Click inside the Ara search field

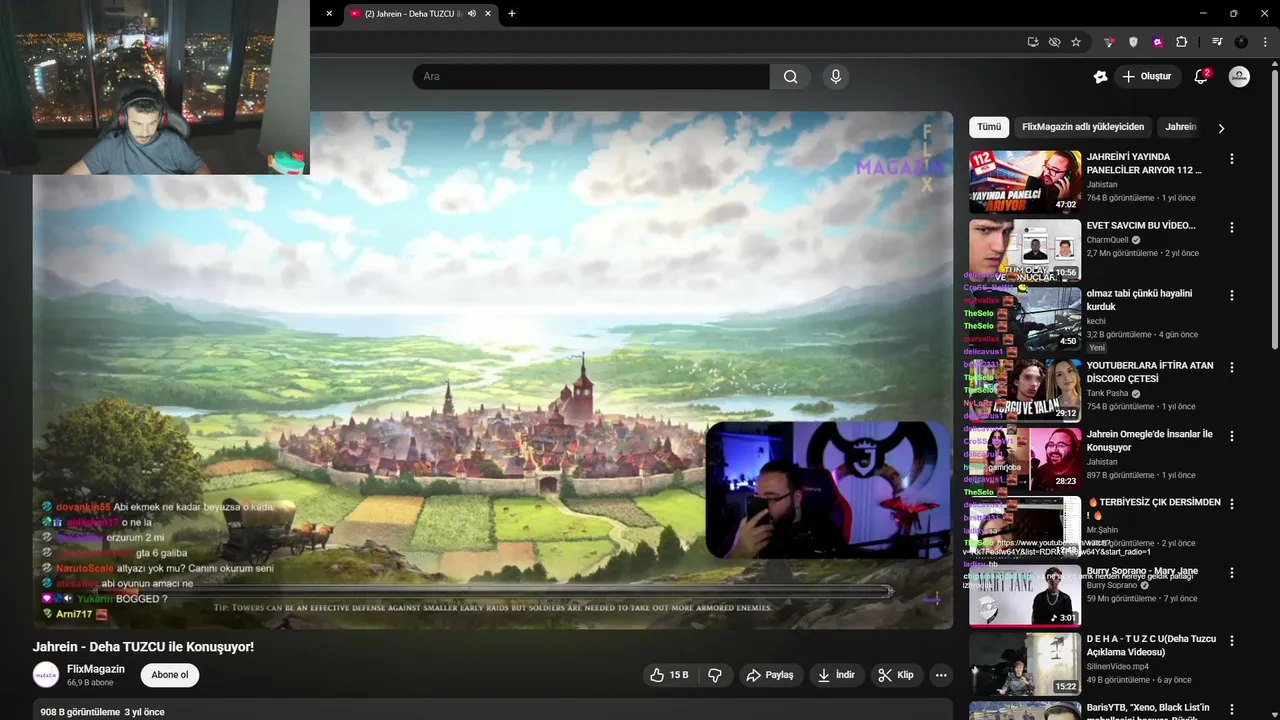[591, 77]
